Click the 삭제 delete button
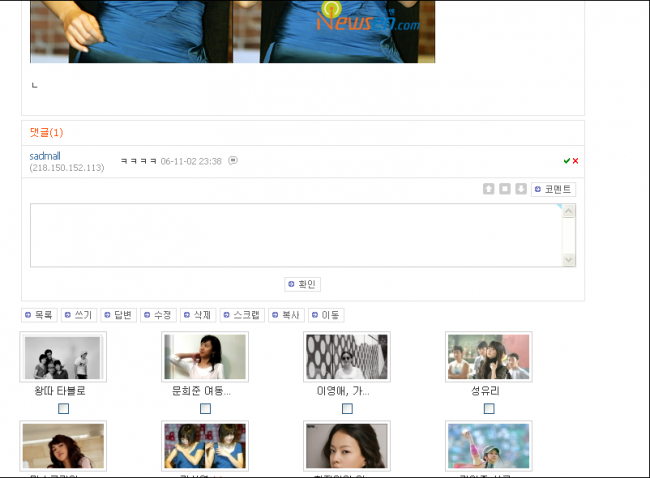Screen dimensions: 650x478 [197, 315]
